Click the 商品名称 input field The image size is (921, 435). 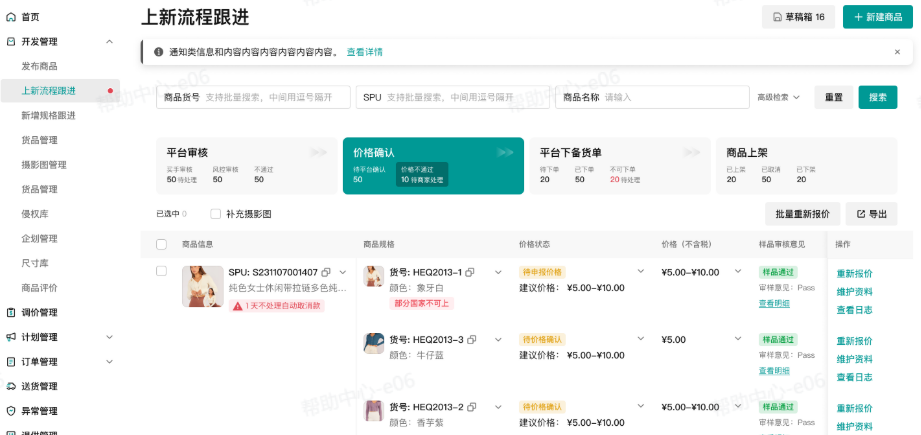tap(652, 97)
